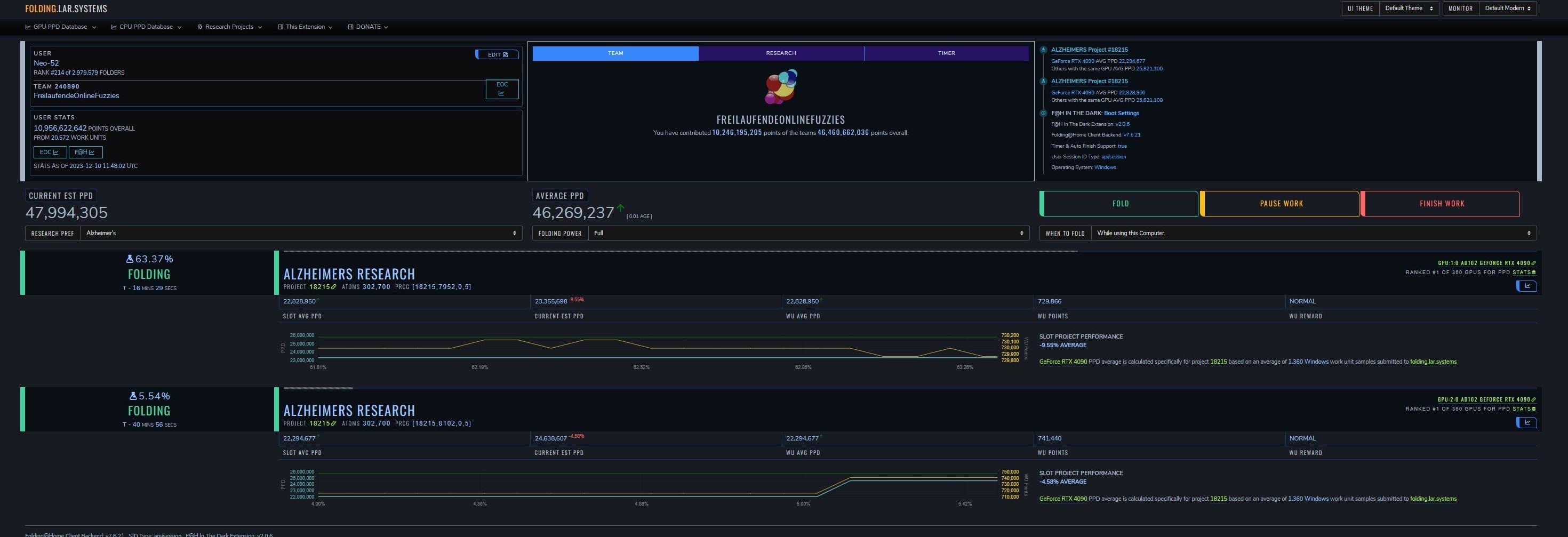Click project 18215 link in 63.37% slot header

coord(322,287)
